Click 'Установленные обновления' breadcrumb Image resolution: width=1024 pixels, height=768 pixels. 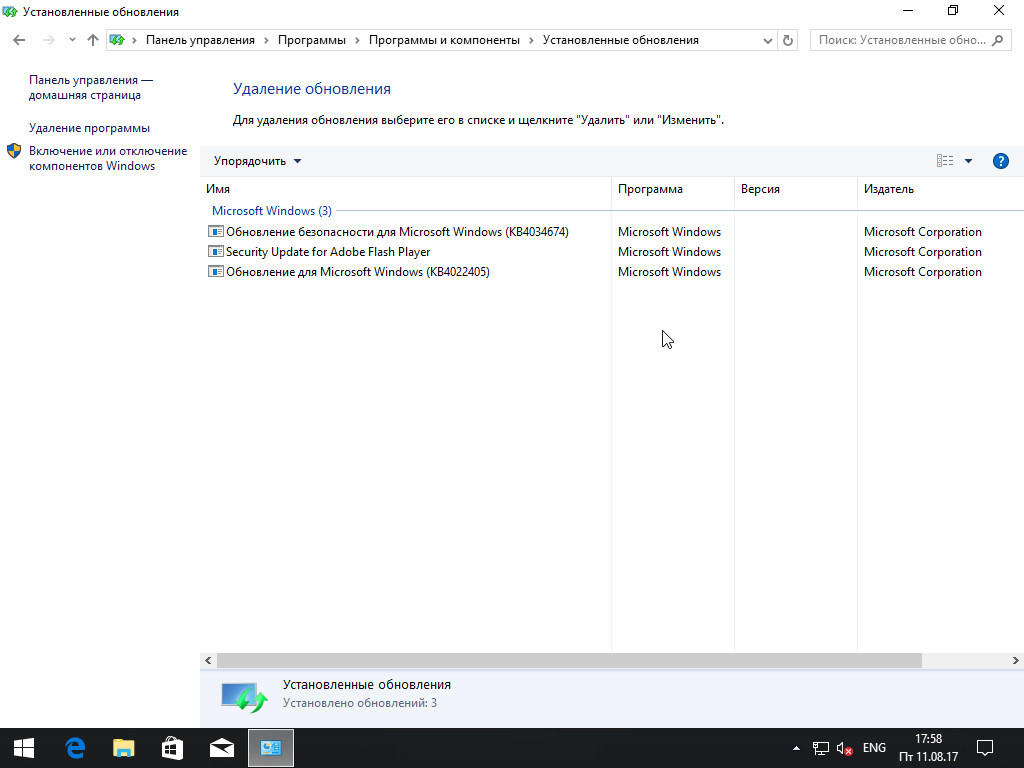click(x=620, y=40)
